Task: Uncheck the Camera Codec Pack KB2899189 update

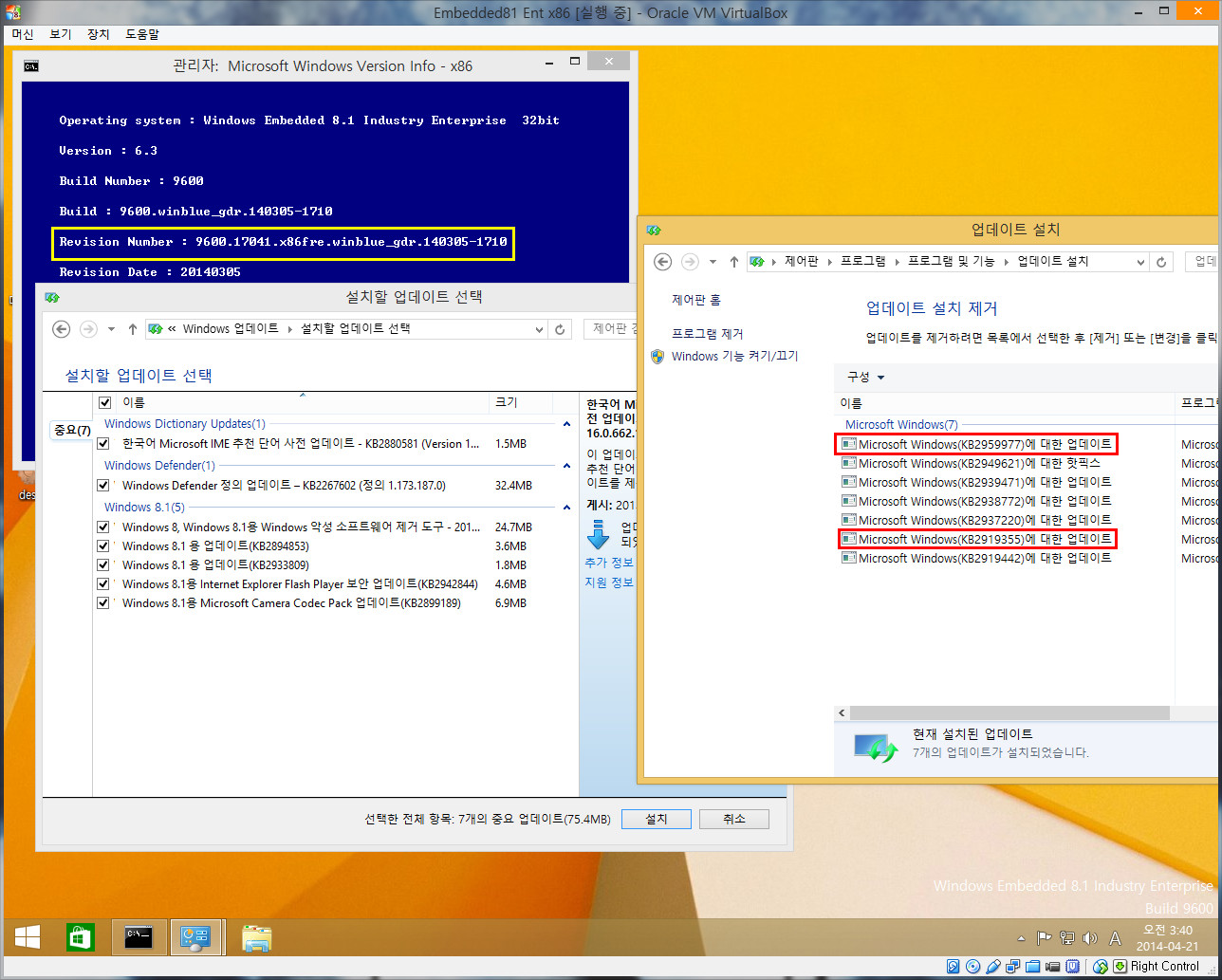Action: coord(104,603)
